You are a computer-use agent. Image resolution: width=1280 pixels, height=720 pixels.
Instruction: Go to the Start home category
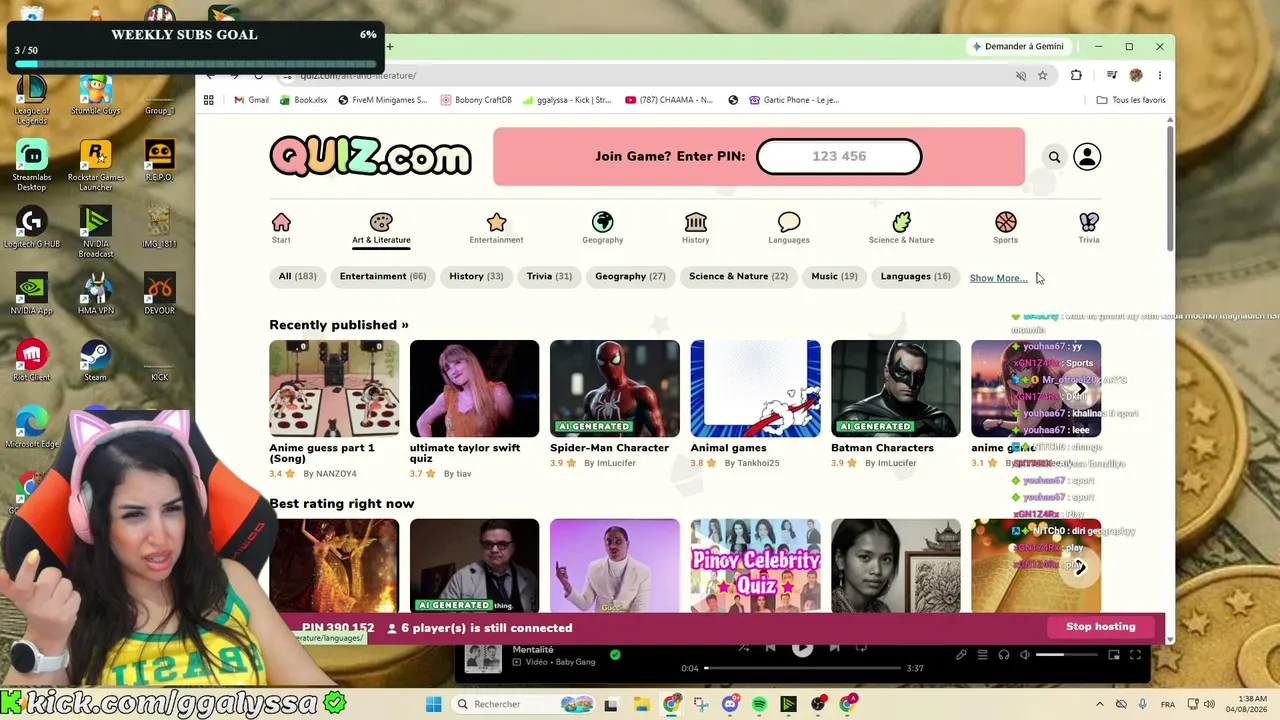coord(281,228)
